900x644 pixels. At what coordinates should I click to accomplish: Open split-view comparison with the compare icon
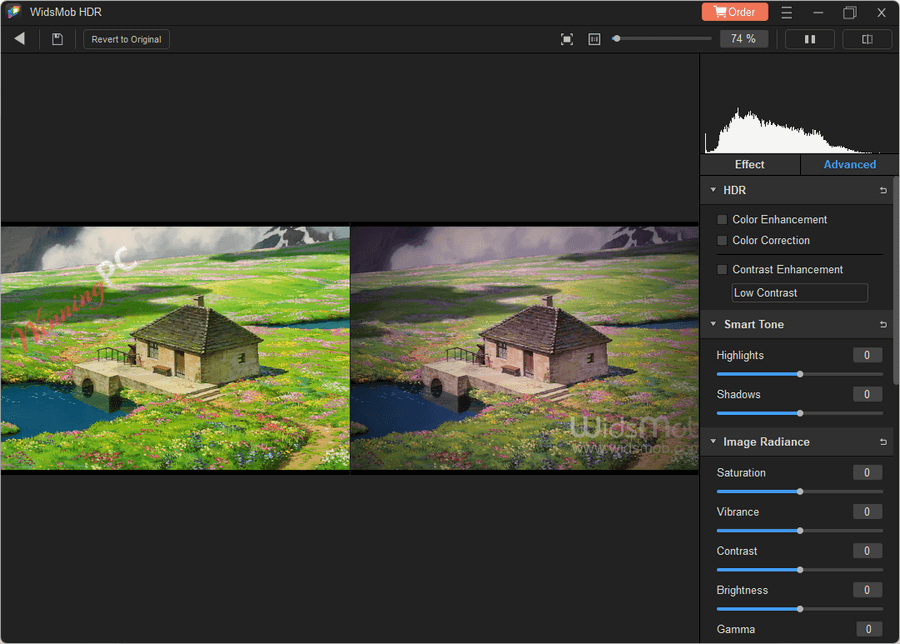[x=867, y=38]
